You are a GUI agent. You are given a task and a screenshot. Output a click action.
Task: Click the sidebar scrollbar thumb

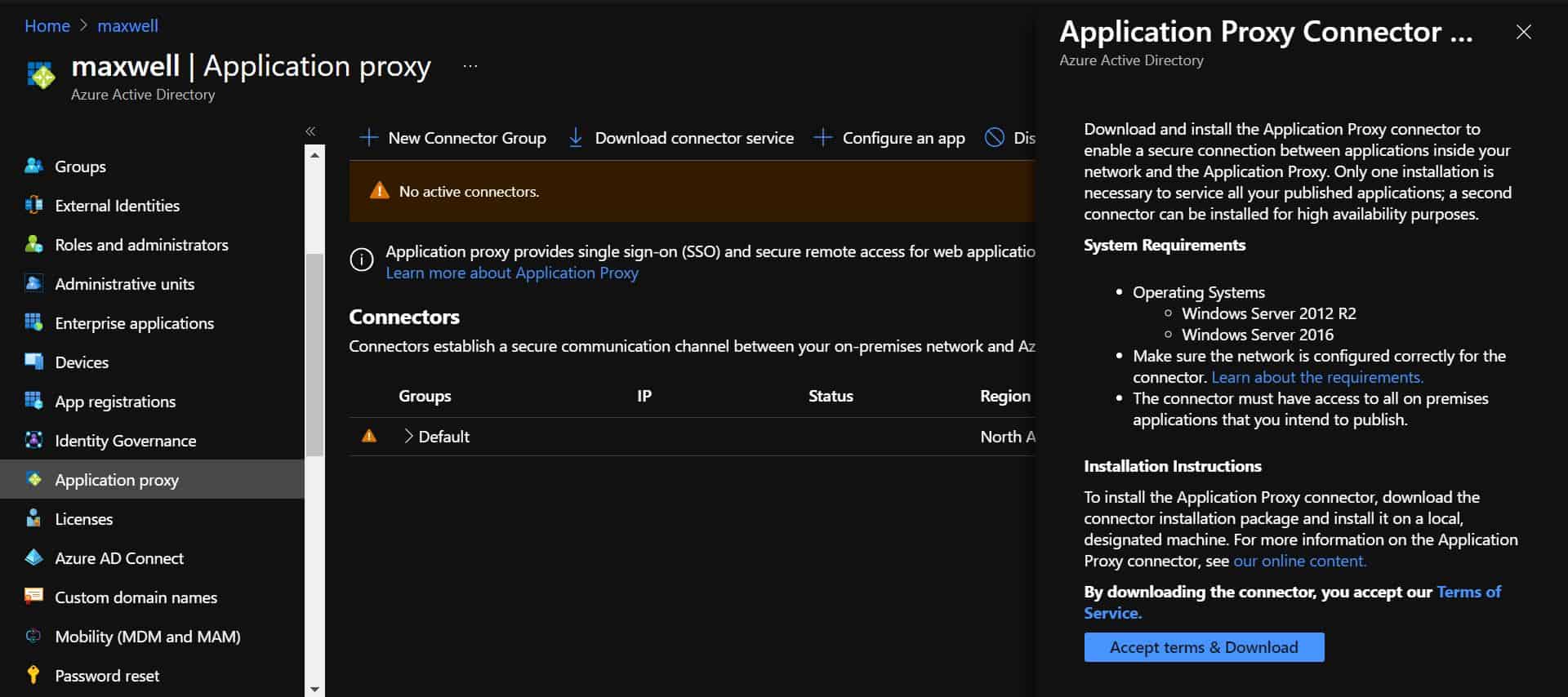314,354
